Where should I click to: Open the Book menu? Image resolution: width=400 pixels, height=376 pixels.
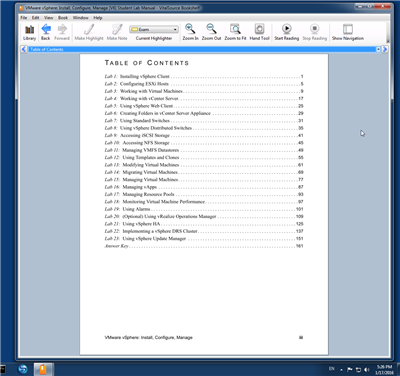(63, 18)
